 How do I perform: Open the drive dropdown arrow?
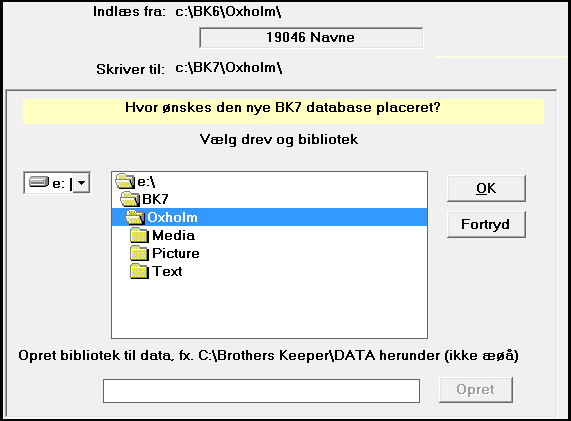pyautogui.click(x=82, y=182)
